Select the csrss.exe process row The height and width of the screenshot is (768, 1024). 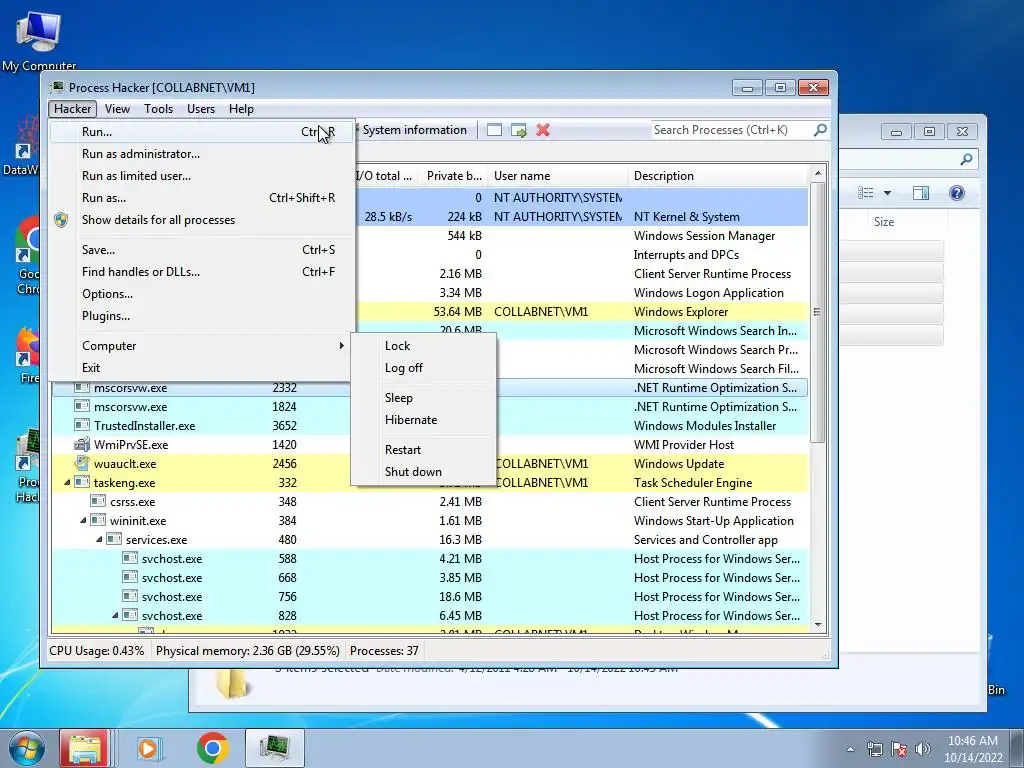click(430, 502)
